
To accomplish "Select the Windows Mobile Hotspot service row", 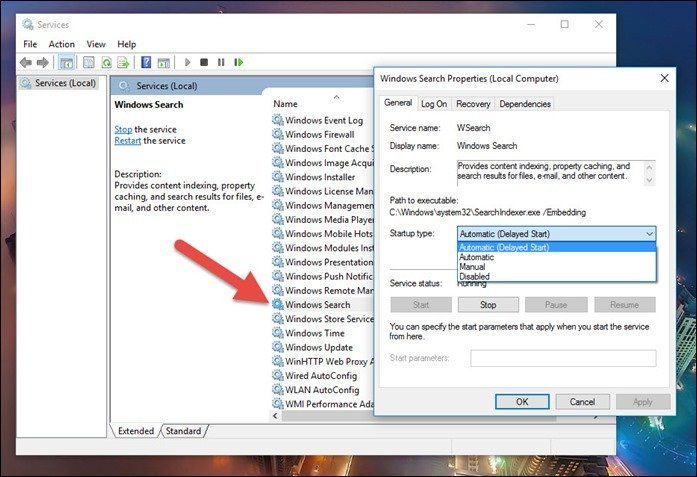I will 323,233.
